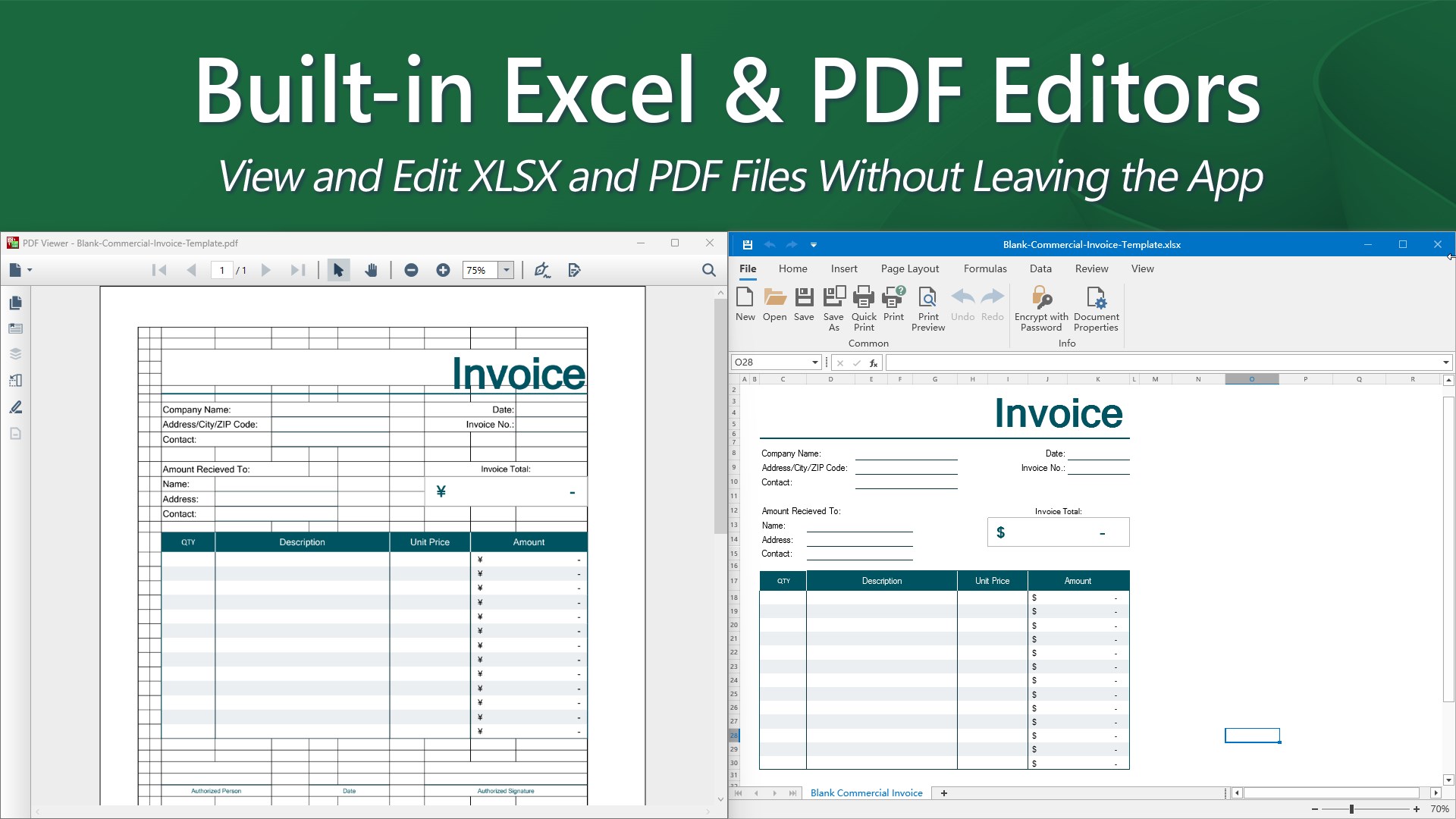Go to first page in PDF Viewer

[159, 270]
